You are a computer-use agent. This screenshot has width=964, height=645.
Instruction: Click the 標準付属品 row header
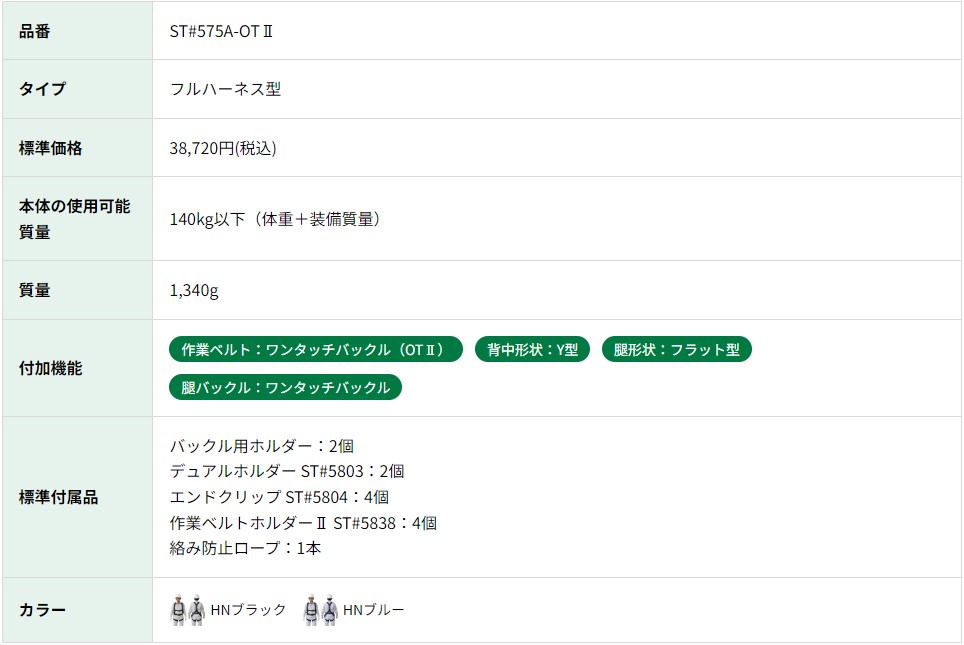[59, 497]
